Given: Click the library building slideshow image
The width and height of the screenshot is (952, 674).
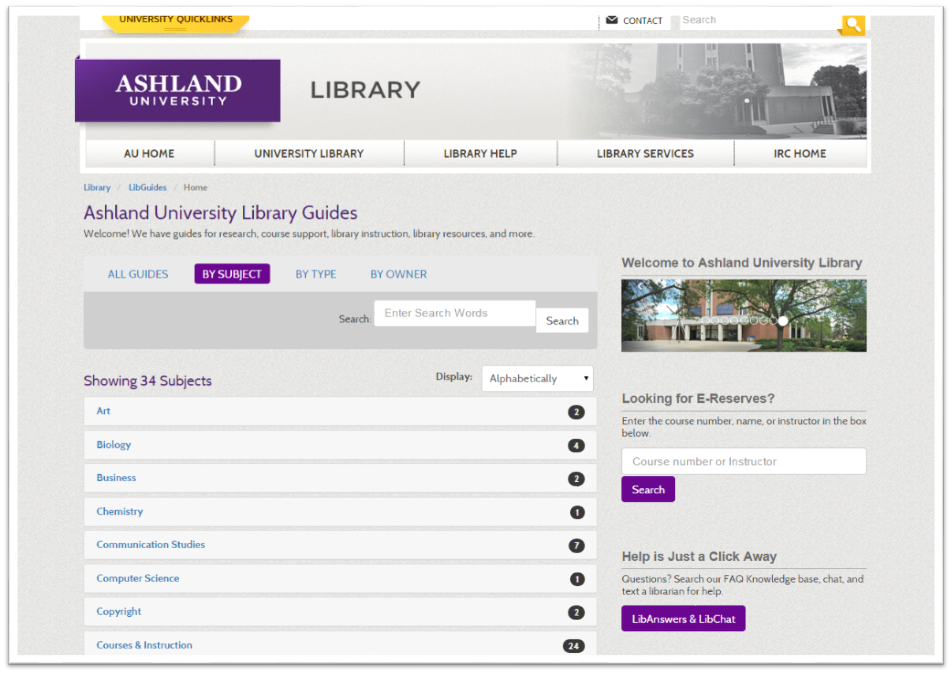Looking at the screenshot, I should coord(744,315).
